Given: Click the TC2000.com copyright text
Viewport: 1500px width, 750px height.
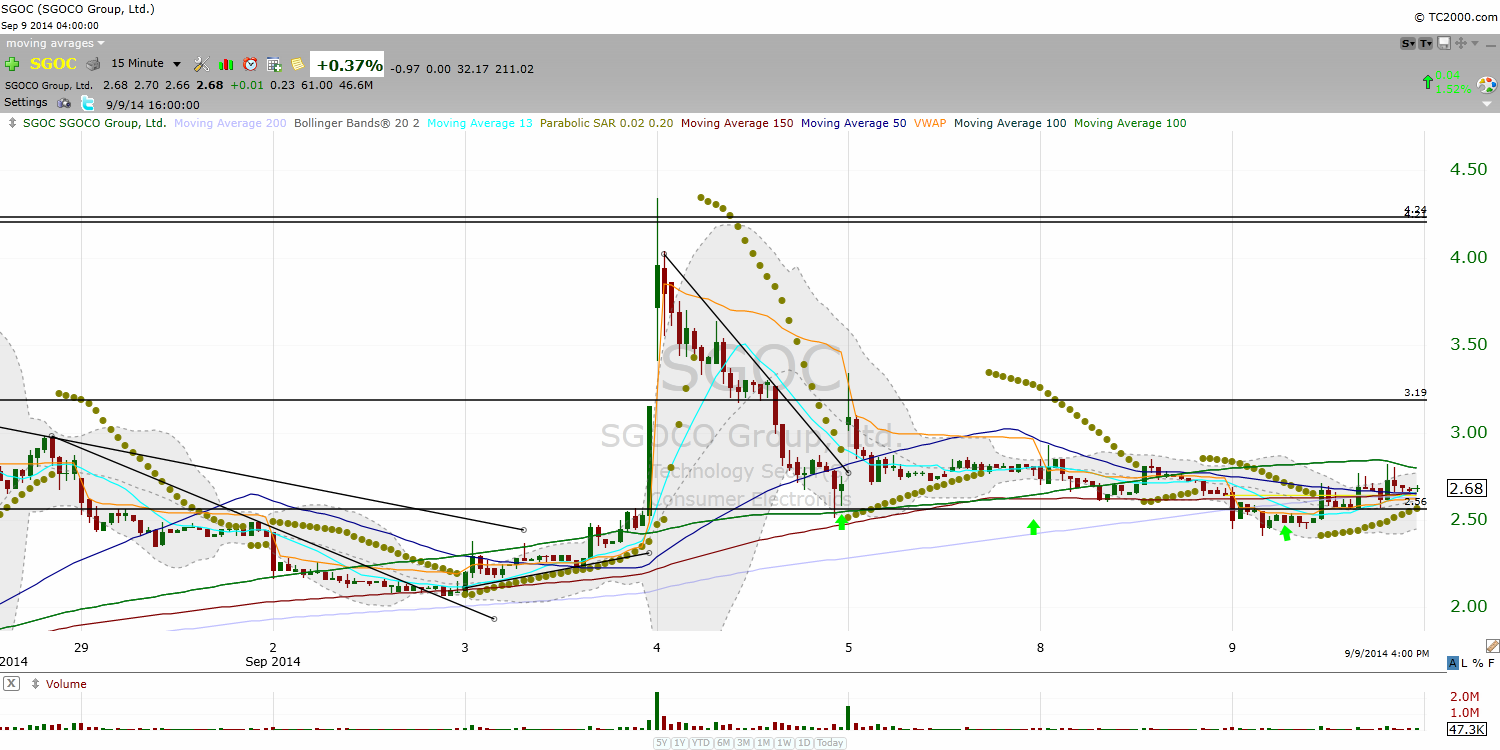Looking at the screenshot, I should pyautogui.click(x=1455, y=17).
